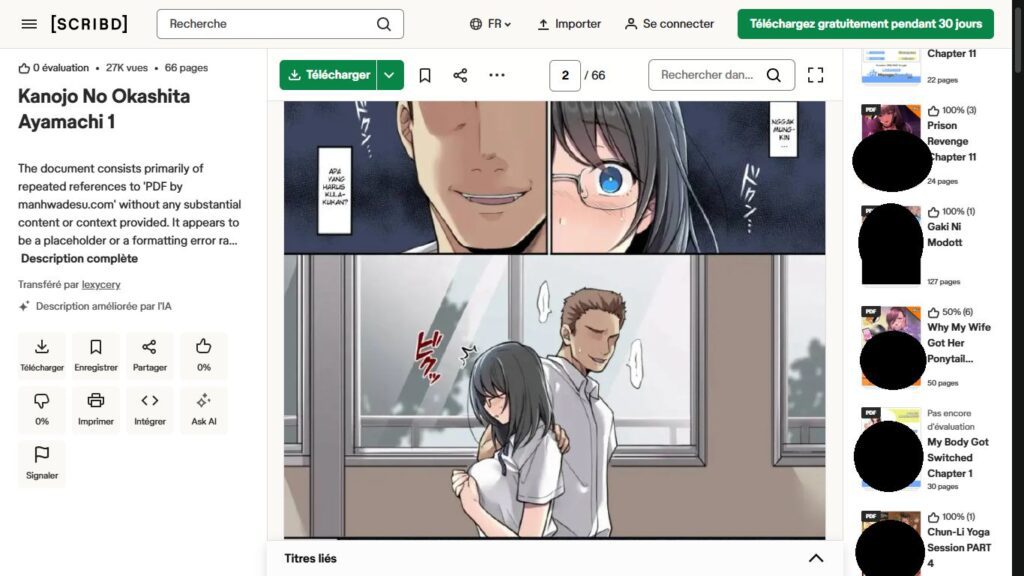Click Importer in the top navigation
Viewport: 1024px width, 576px height.
569,24
